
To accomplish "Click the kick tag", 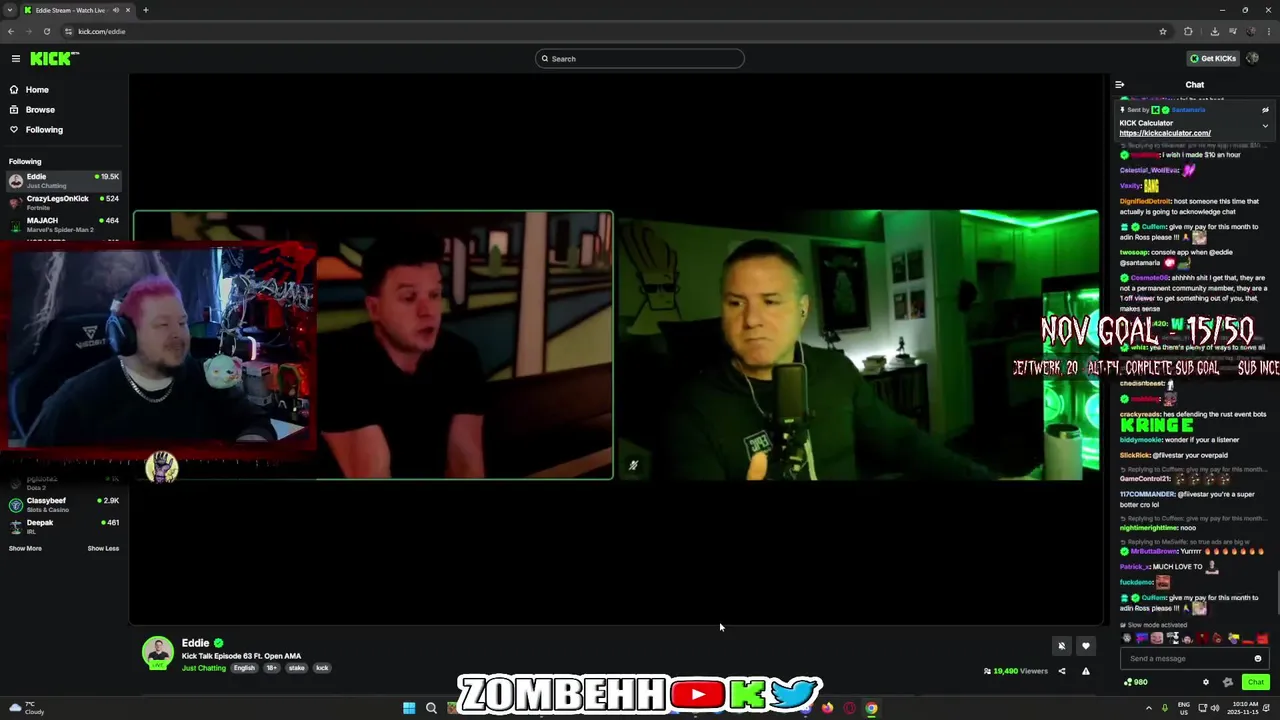I will pos(322,668).
